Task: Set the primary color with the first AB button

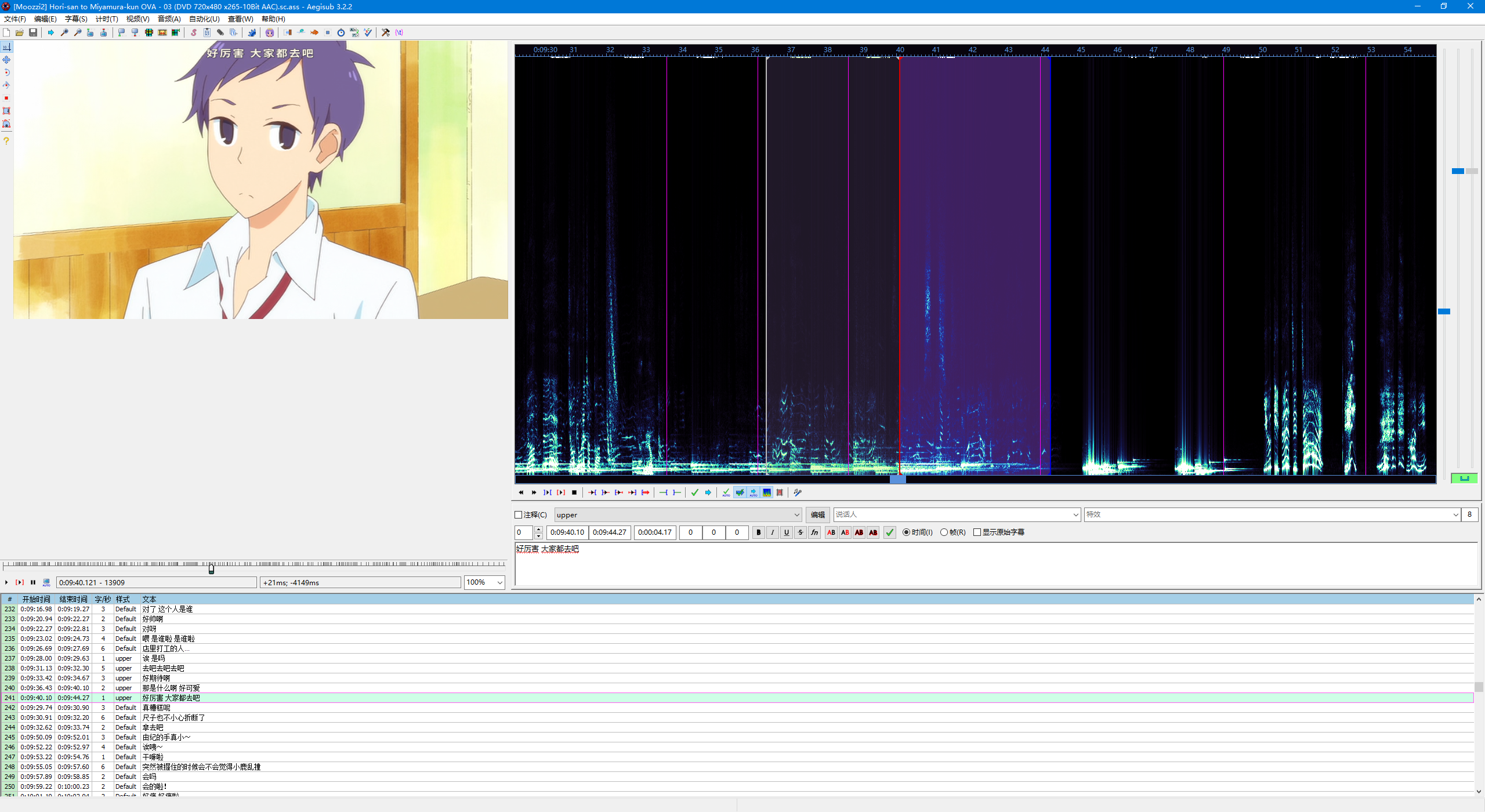Action: click(x=831, y=532)
